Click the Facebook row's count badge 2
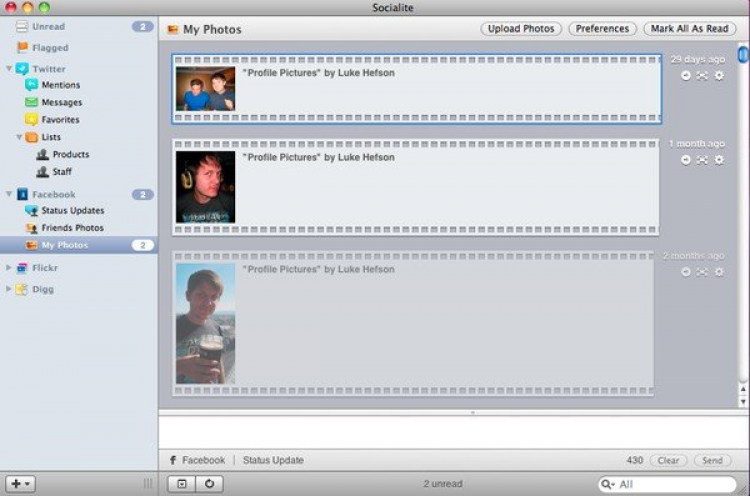750x496 pixels. tap(143, 194)
